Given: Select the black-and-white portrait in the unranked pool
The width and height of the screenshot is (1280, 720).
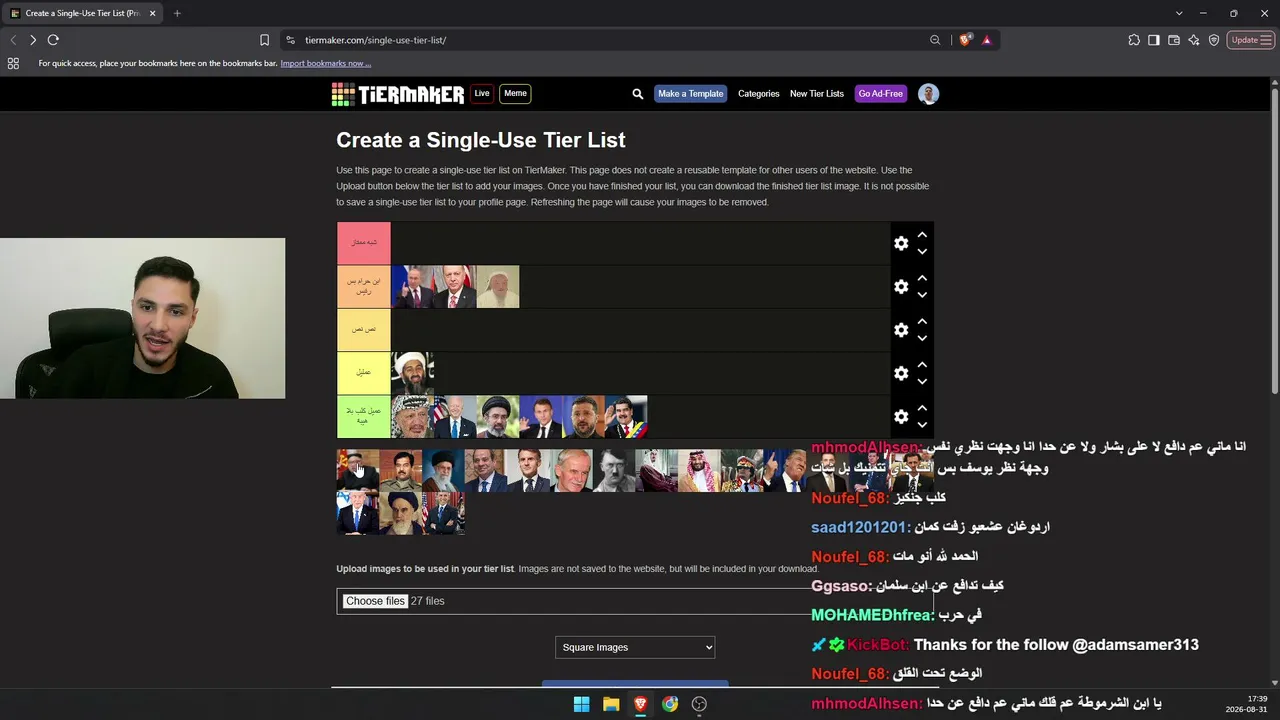Looking at the screenshot, I should coord(614,470).
